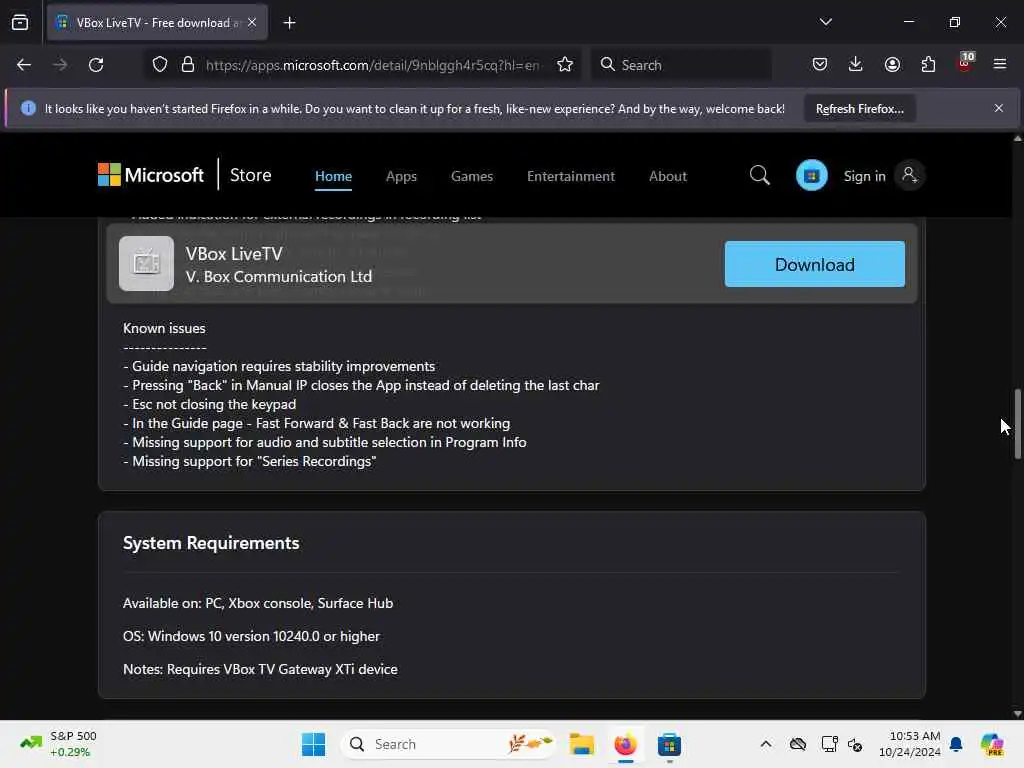Select the Home navigation tab

pyautogui.click(x=333, y=176)
